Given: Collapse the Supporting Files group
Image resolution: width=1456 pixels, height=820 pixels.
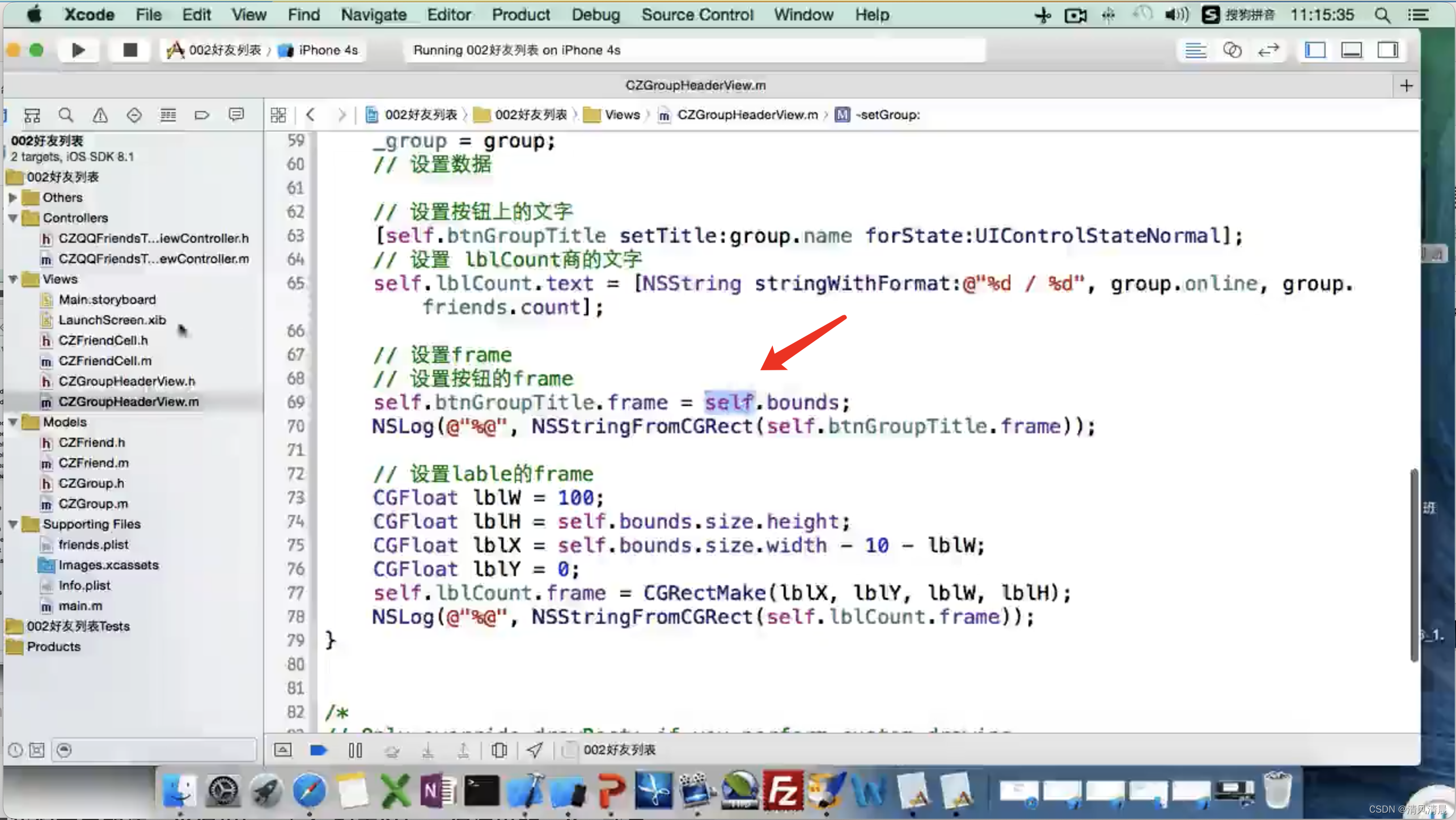Looking at the screenshot, I should [12, 524].
